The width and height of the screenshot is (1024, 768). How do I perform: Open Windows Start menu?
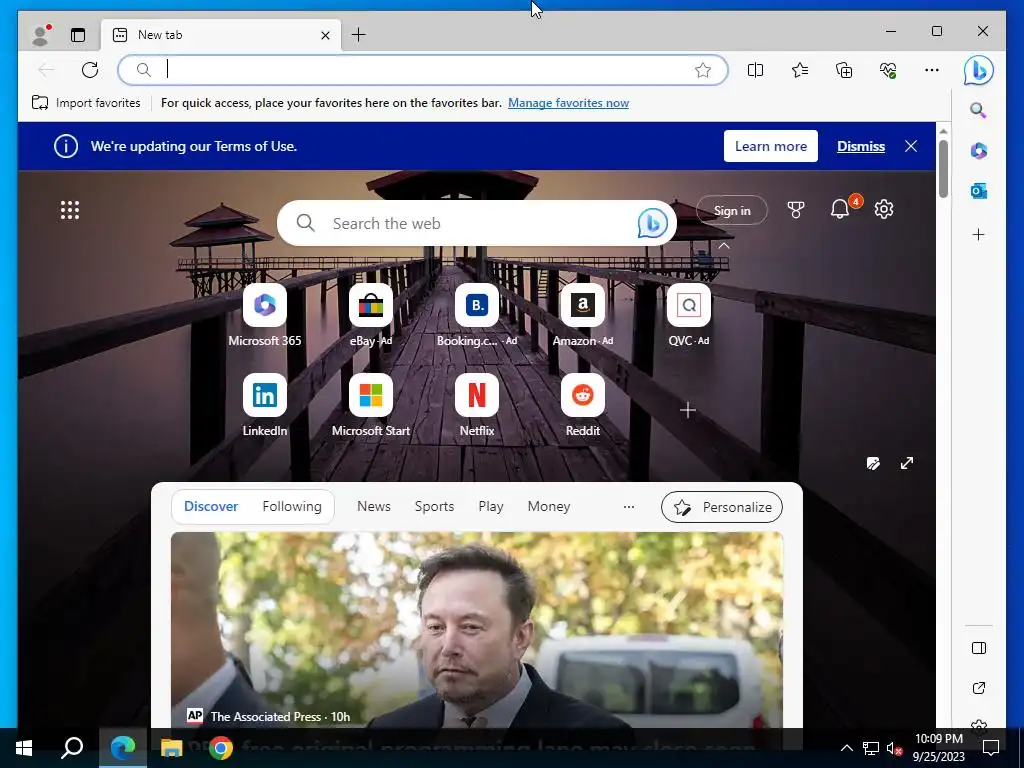click(24, 748)
